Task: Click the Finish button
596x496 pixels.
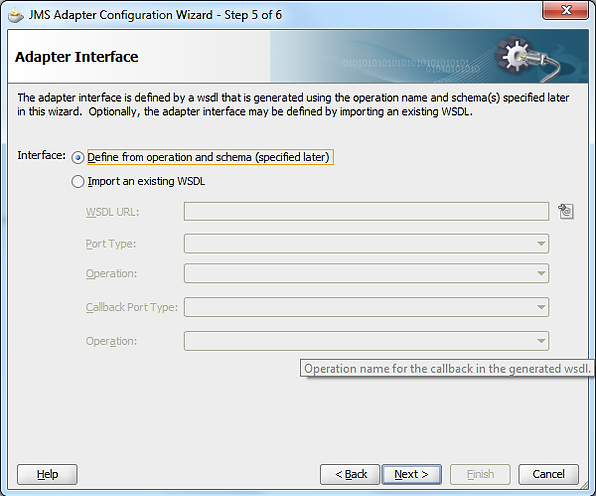Action: 480,474
